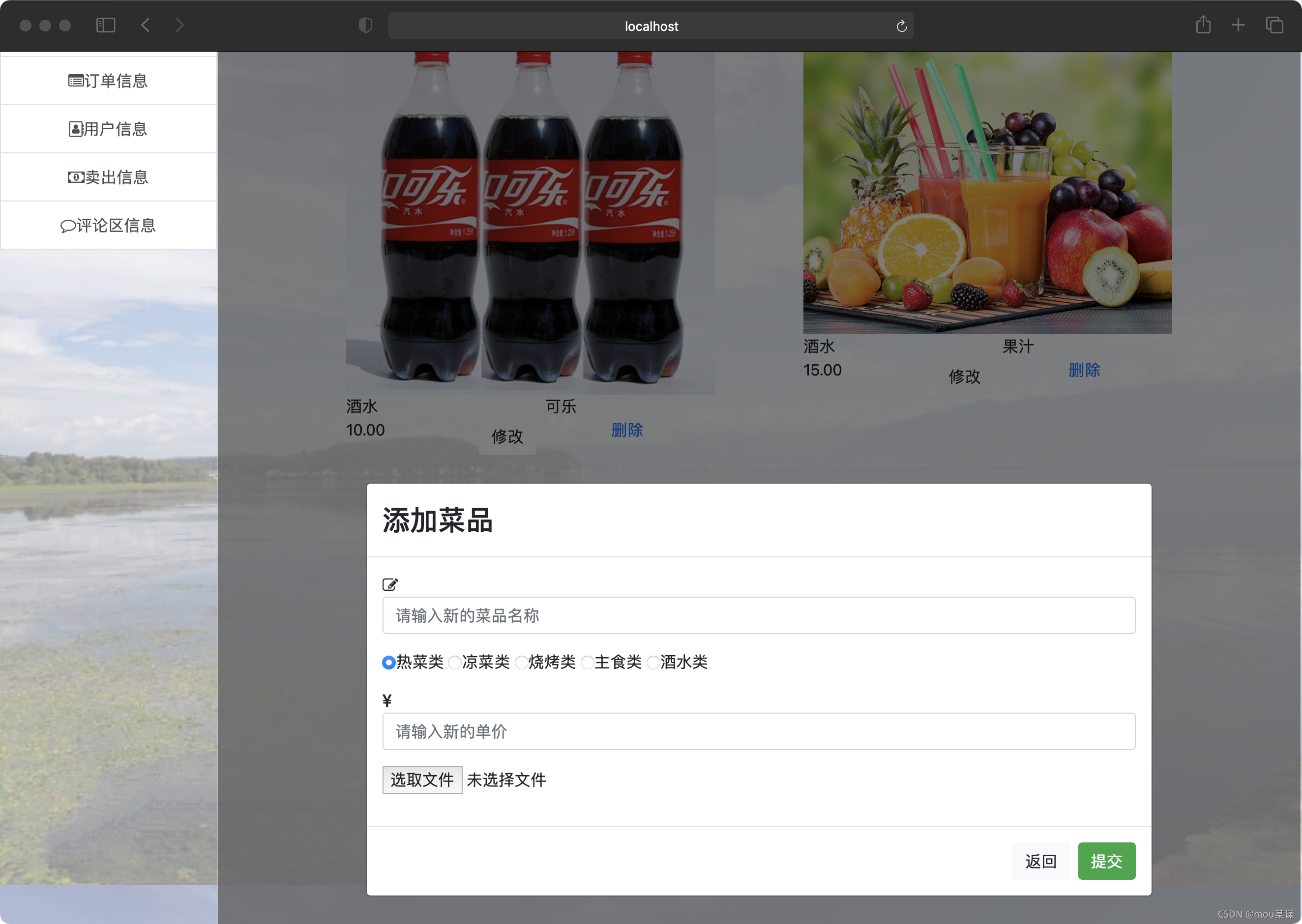This screenshot has width=1302, height=924.
Task: Click the browser forward arrow
Action: click(180, 25)
